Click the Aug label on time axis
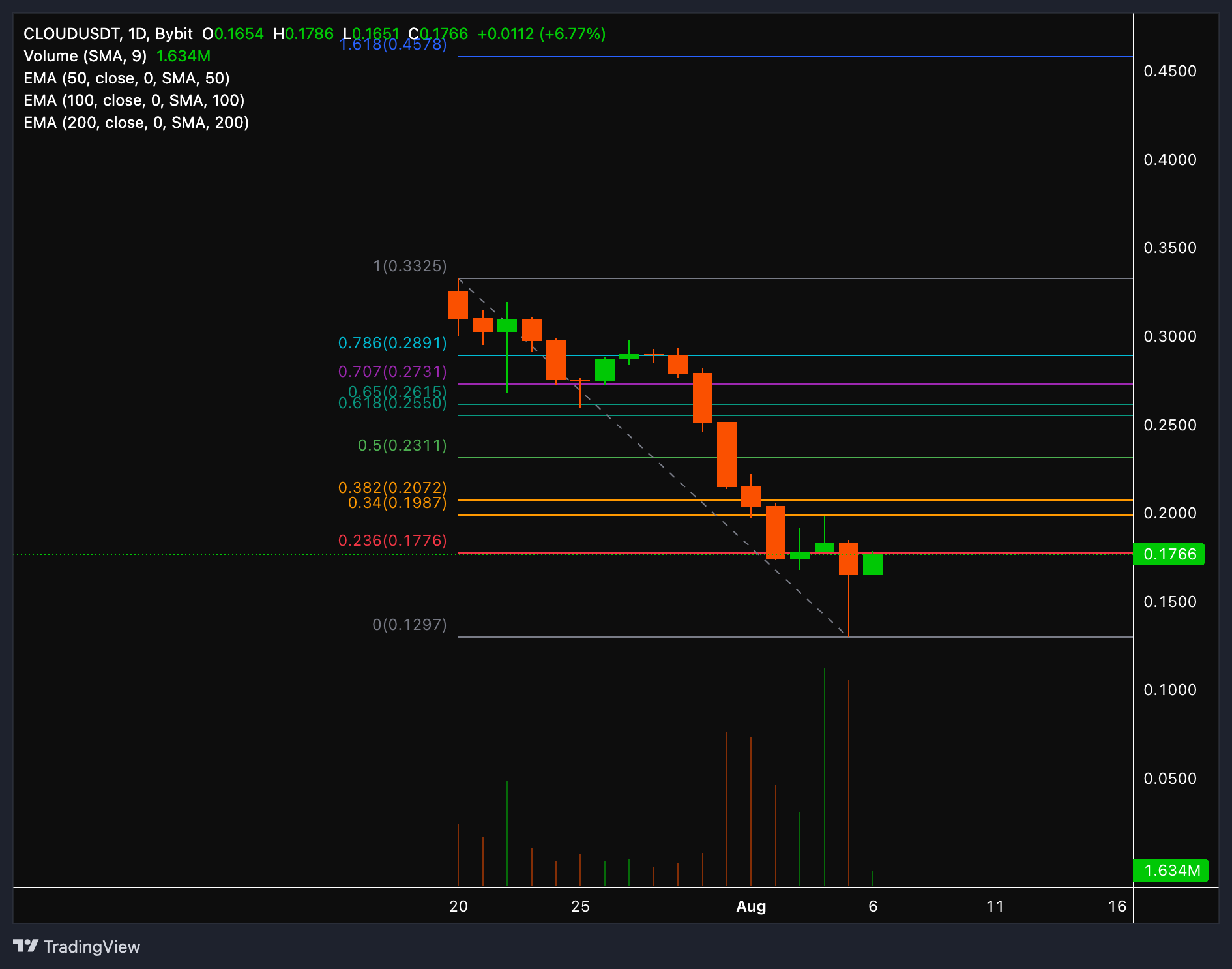The width and height of the screenshot is (1232, 969). click(751, 906)
